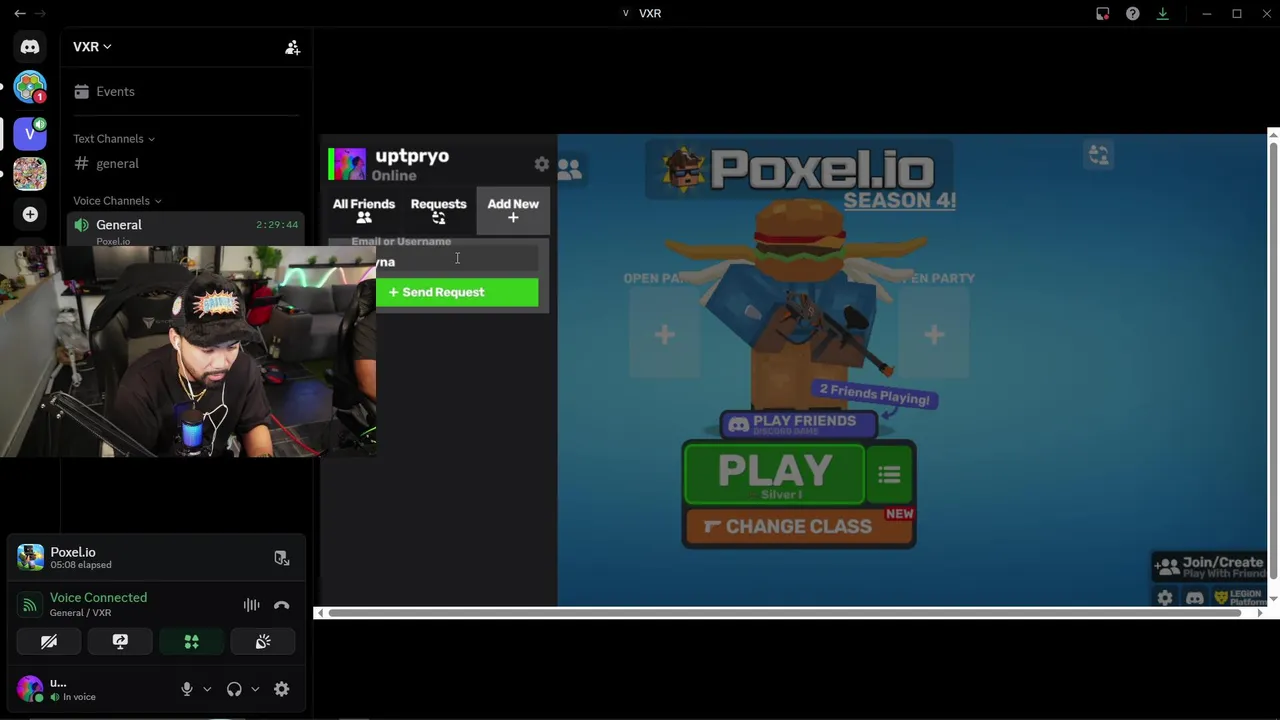
Task: Open voice connection signal info icon
Action: 30,605
